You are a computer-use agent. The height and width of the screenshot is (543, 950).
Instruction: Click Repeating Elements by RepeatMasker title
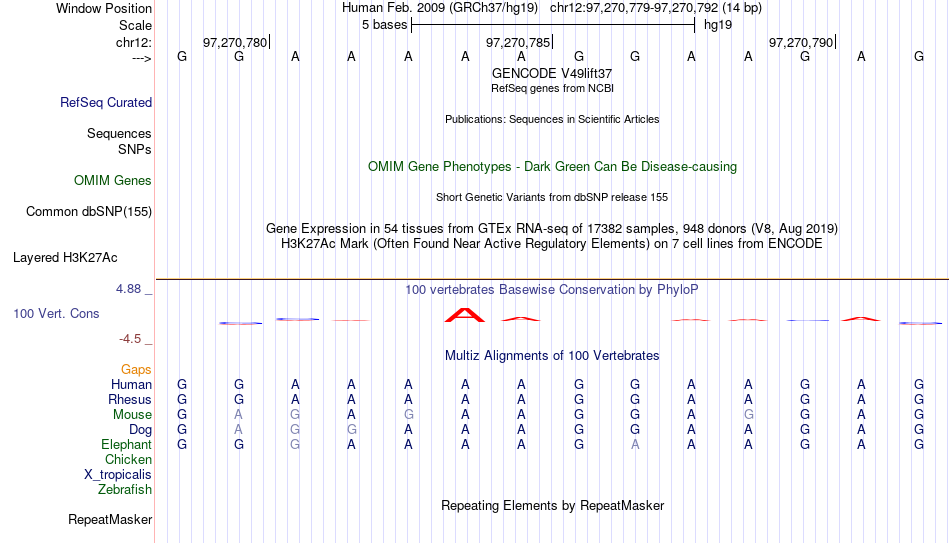click(x=552, y=505)
